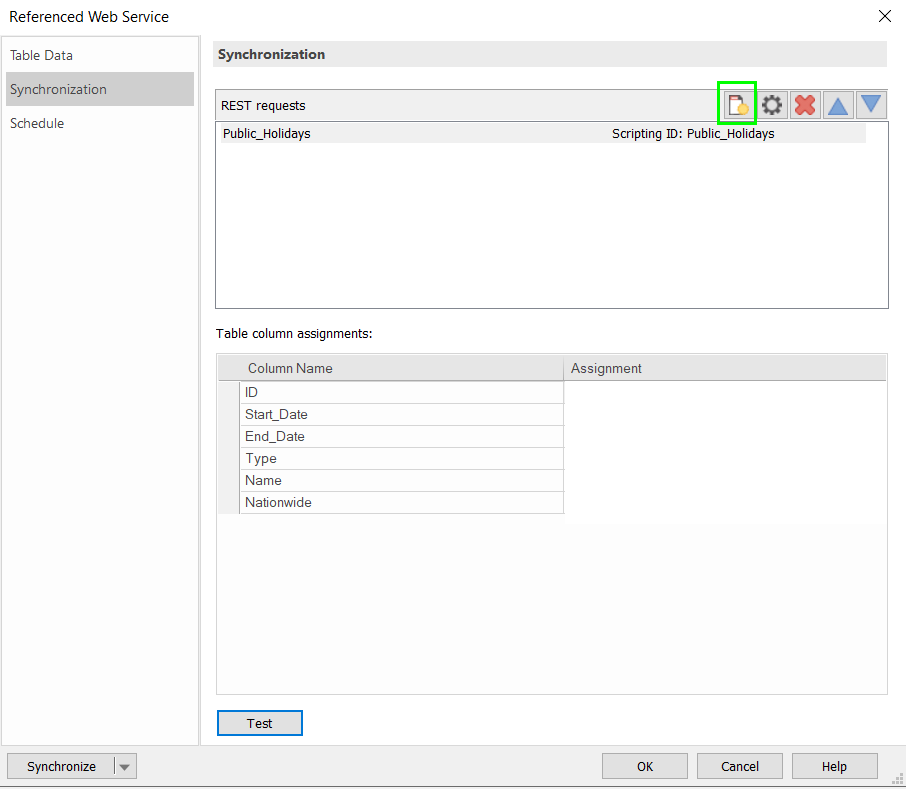Switch to the Table Data page
The height and width of the screenshot is (789, 906).
[x=42, y=55]
